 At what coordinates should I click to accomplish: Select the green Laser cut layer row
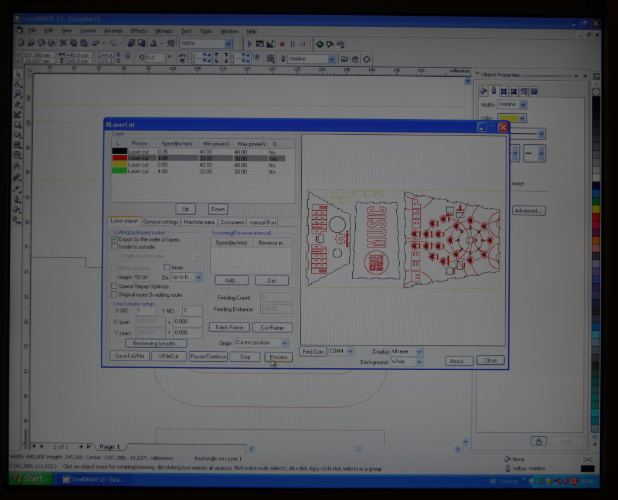tap(198, 171)
